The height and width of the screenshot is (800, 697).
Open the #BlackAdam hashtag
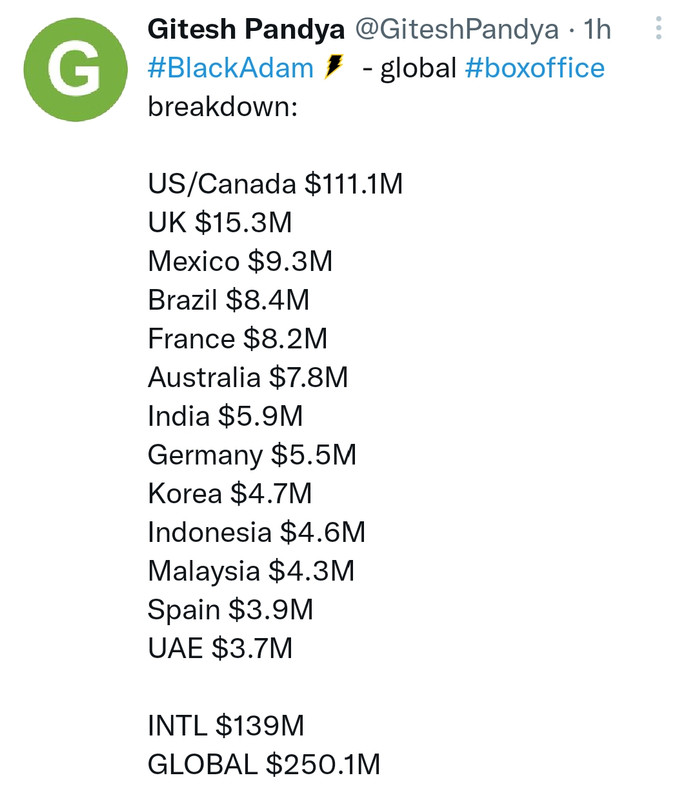point(231,68)
